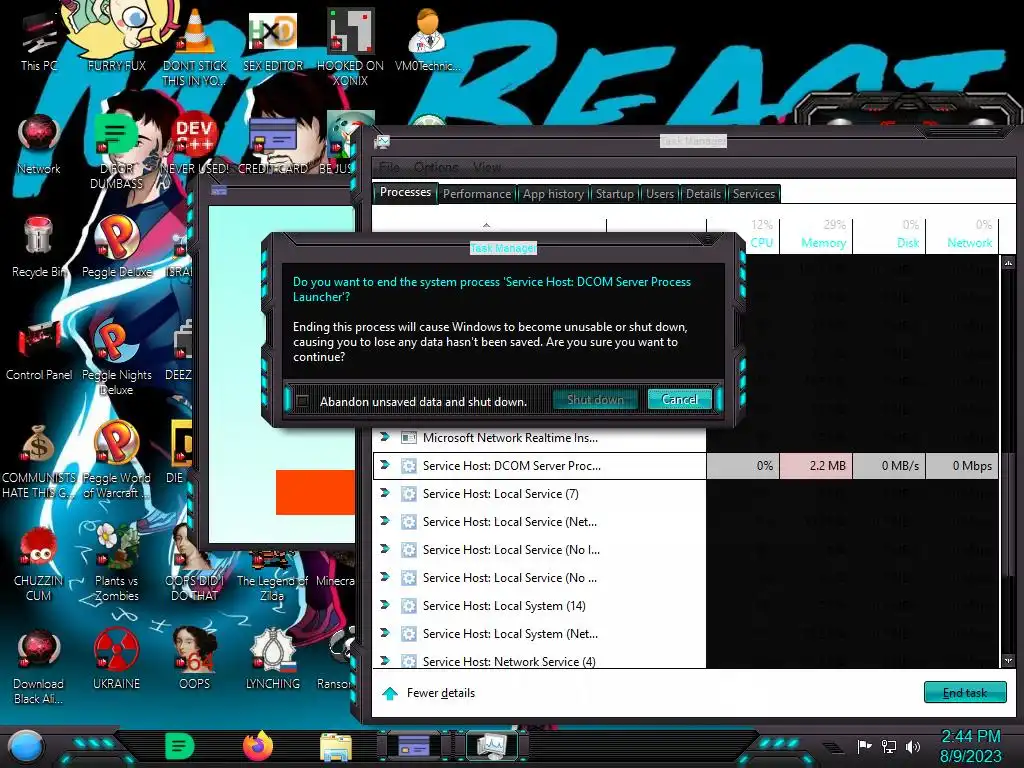Expand Service Host: Local Service (7)
The width and height of the screenshot is (1024, 768).
(385, 493)
